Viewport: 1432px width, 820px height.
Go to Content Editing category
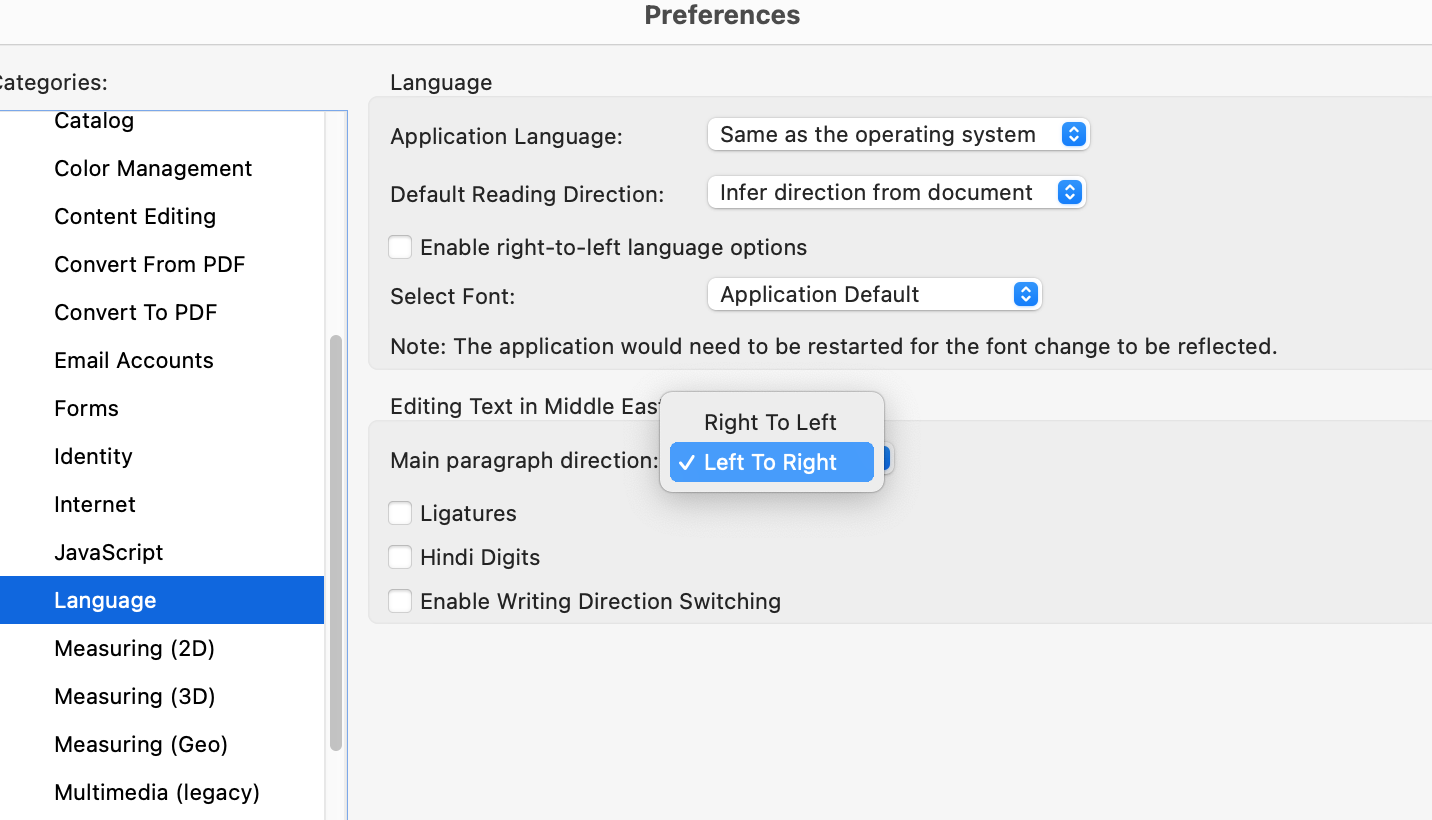(135, 216)
